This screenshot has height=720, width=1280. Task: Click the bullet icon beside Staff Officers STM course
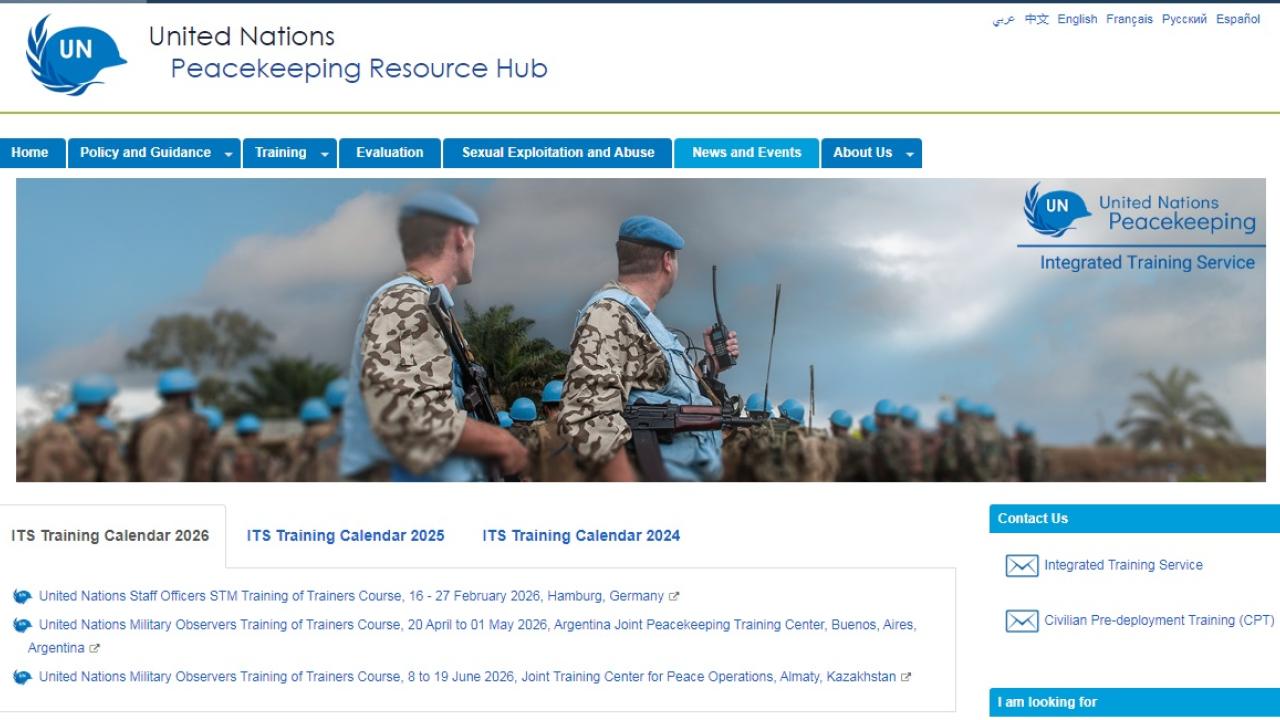pyautogui.click(x=22, y=597)
